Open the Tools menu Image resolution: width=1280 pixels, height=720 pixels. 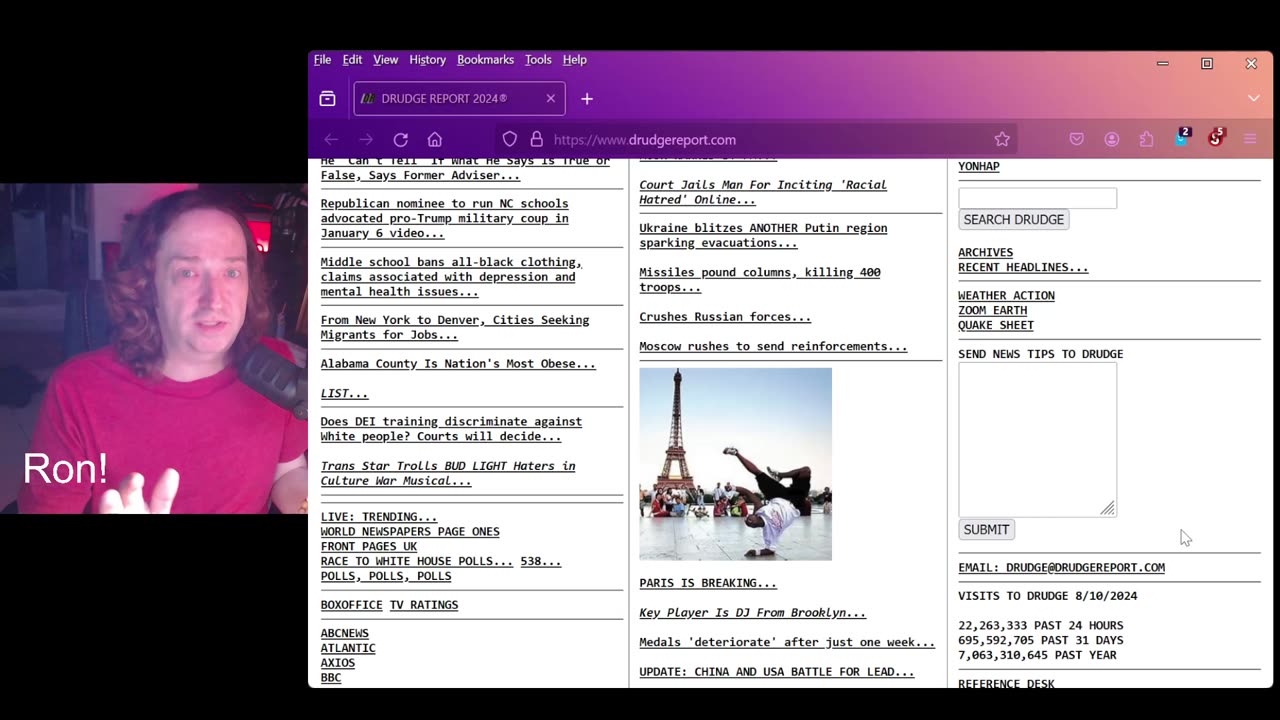[x=538, y=60]
